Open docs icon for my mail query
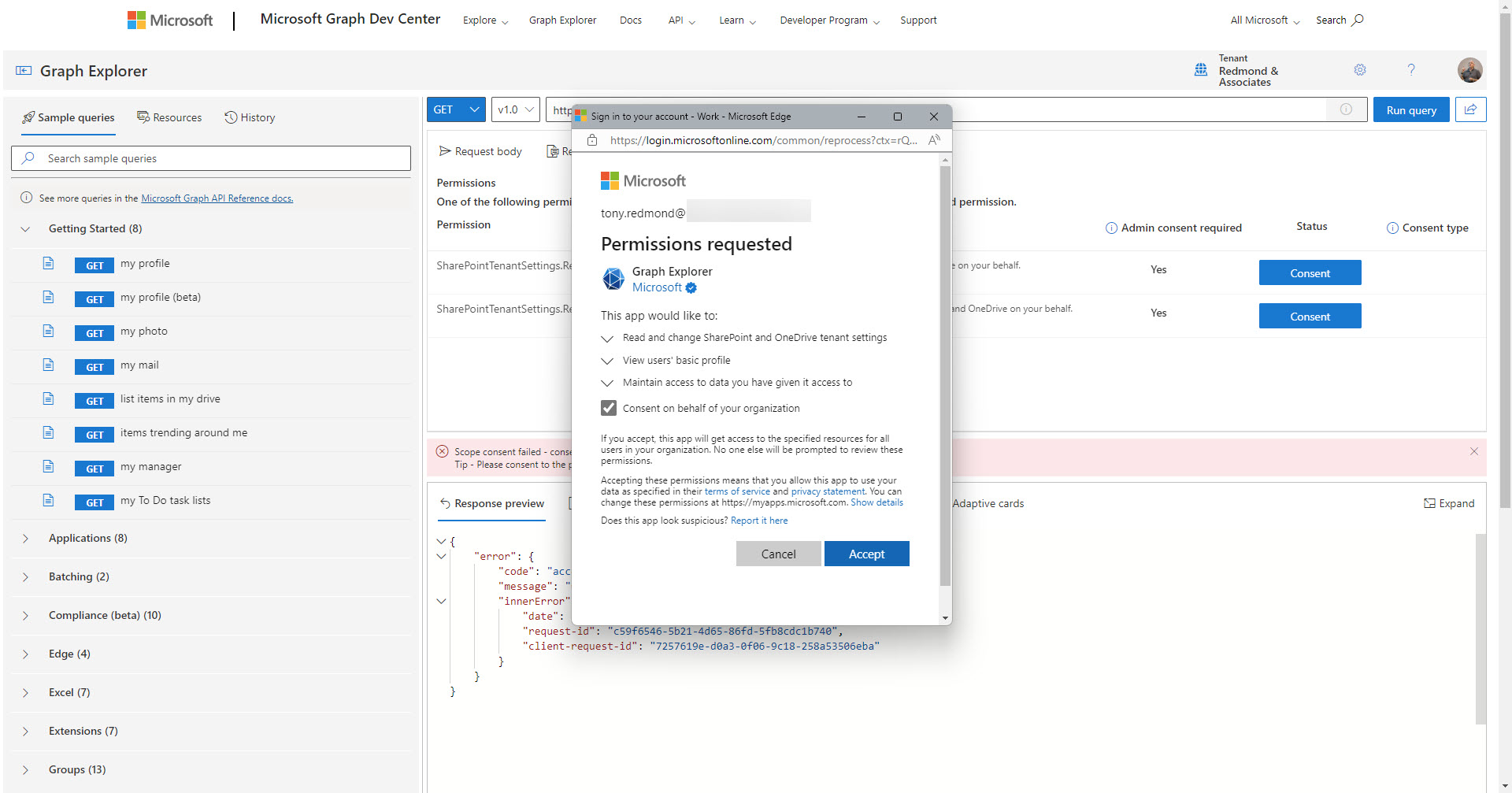Image resolution: width=1512 pixels, height=793 pixels. click(48, 365)
